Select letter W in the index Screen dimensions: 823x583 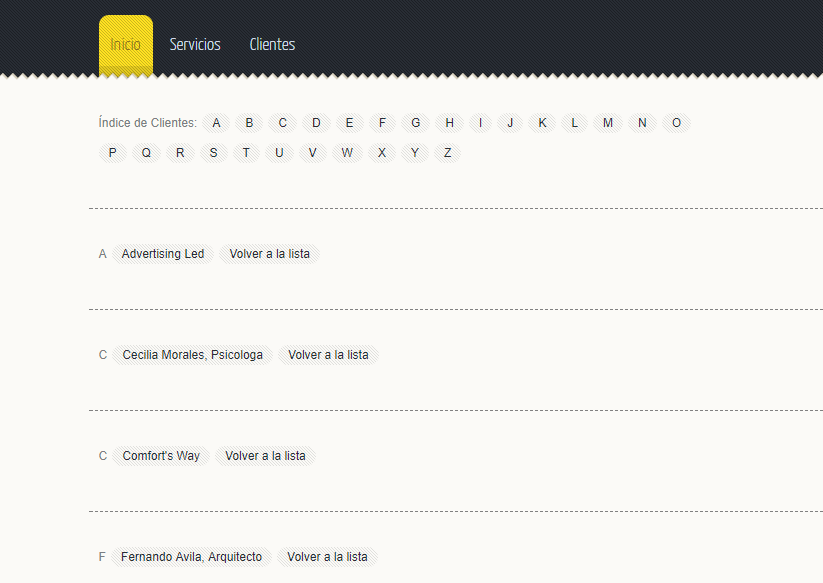tap(347, 153)
